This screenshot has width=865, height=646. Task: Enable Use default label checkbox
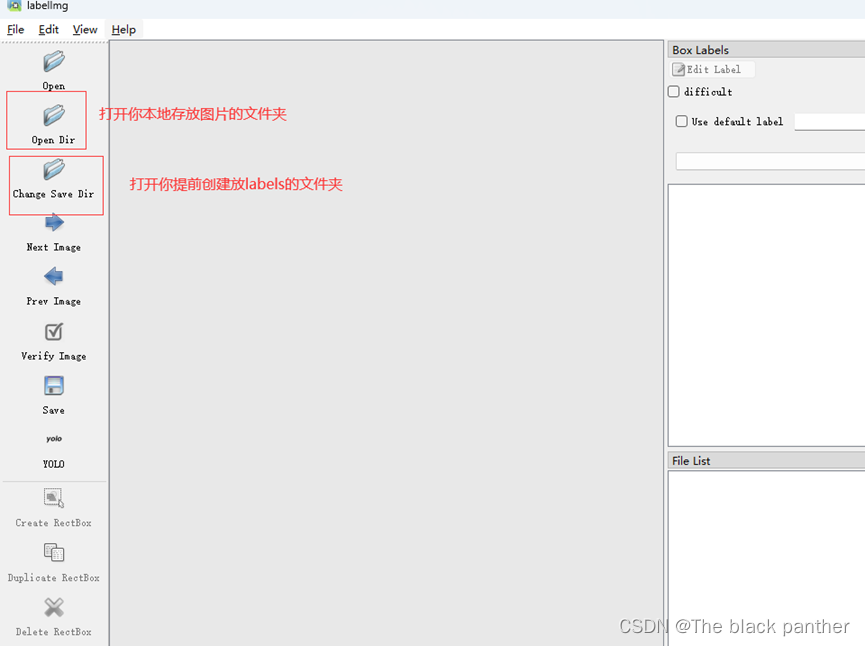pos(682,121)
